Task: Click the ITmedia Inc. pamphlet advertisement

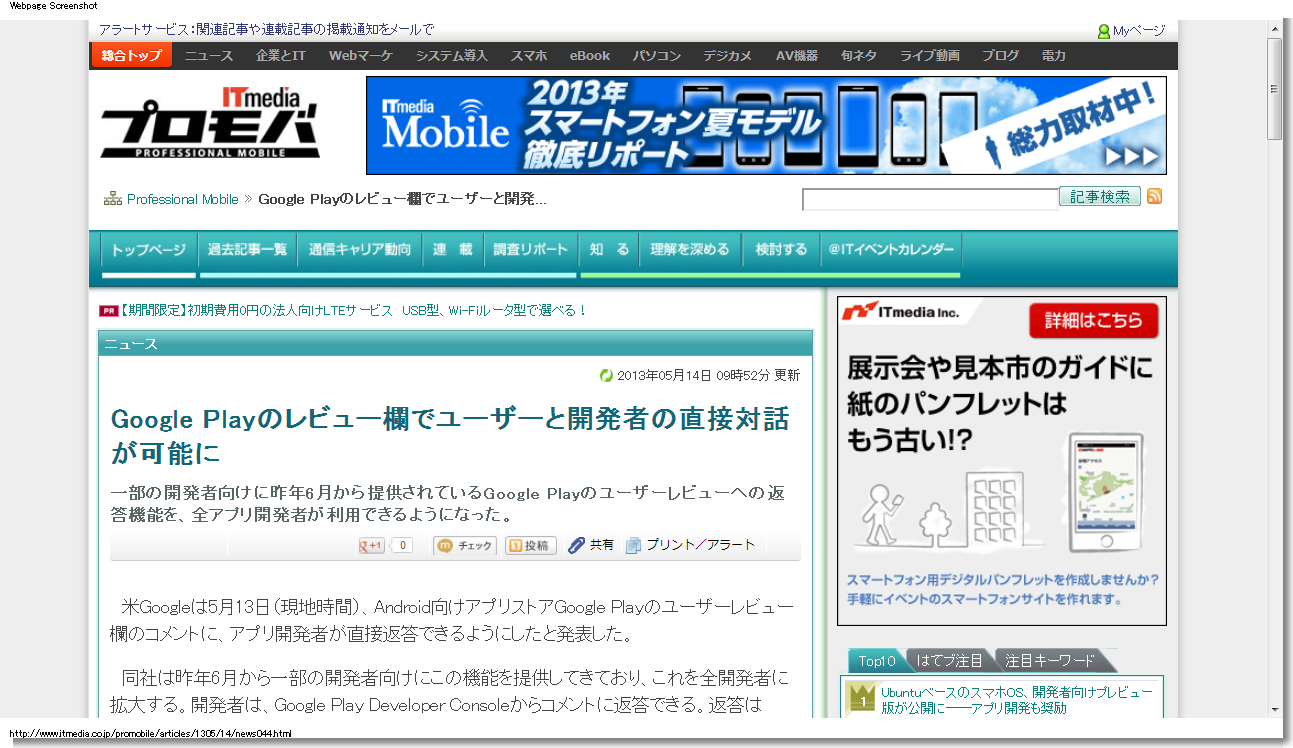Action: [1002, 461]
